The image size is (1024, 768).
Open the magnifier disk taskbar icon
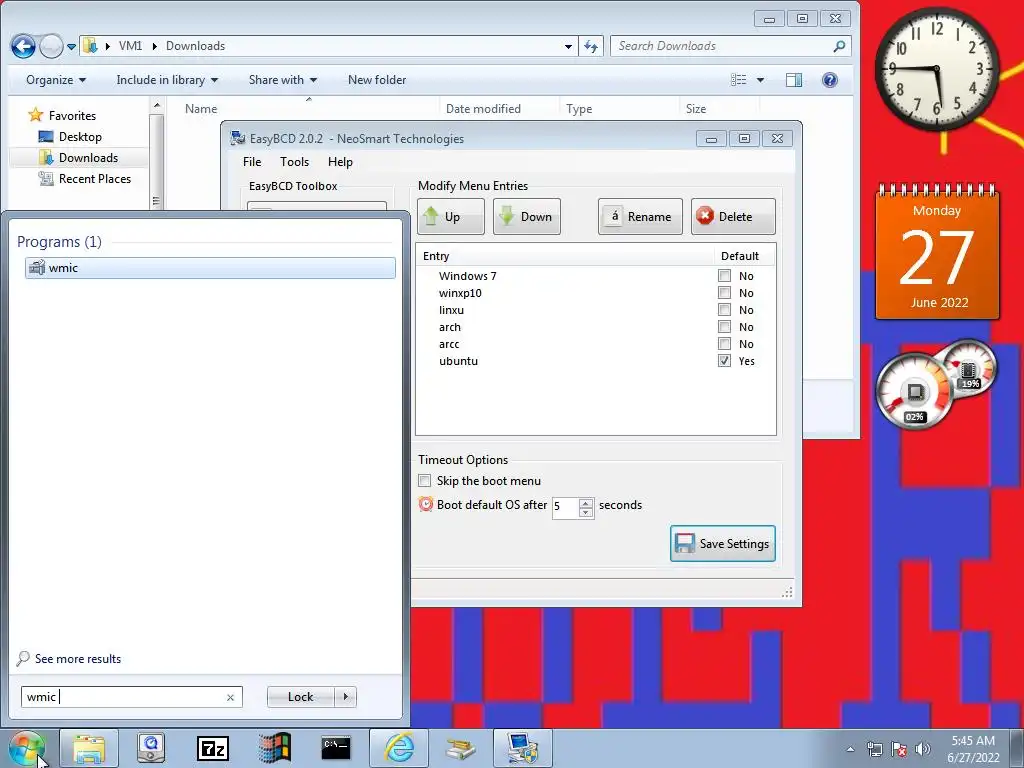(151, 748)
